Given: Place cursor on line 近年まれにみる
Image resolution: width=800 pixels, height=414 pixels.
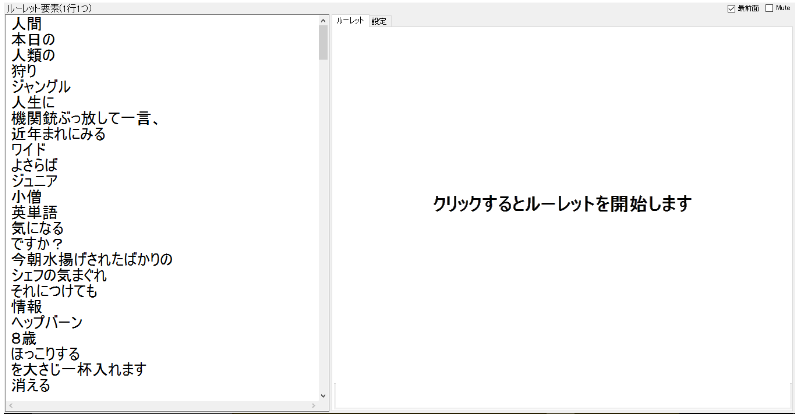Looking at the screenshot, I should pyautogui.click(x=58, y=134).
